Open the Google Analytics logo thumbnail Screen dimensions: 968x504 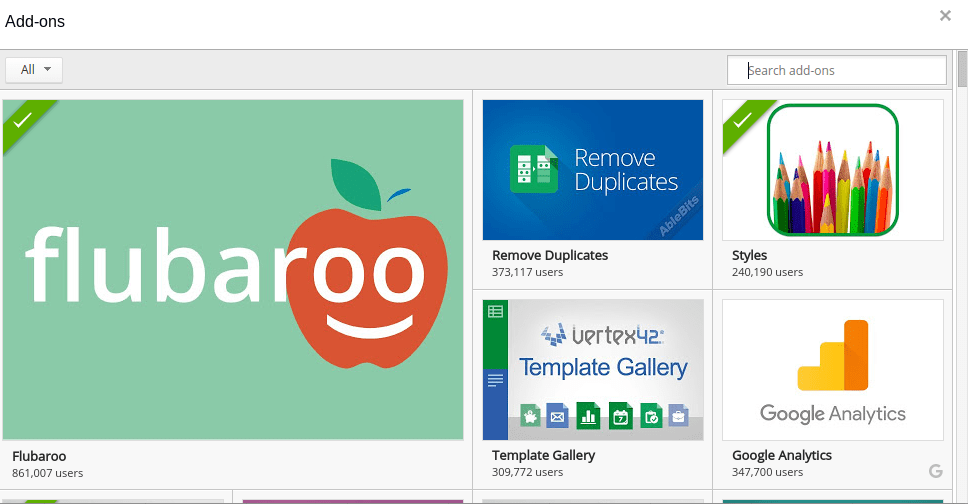coord(833,369)
